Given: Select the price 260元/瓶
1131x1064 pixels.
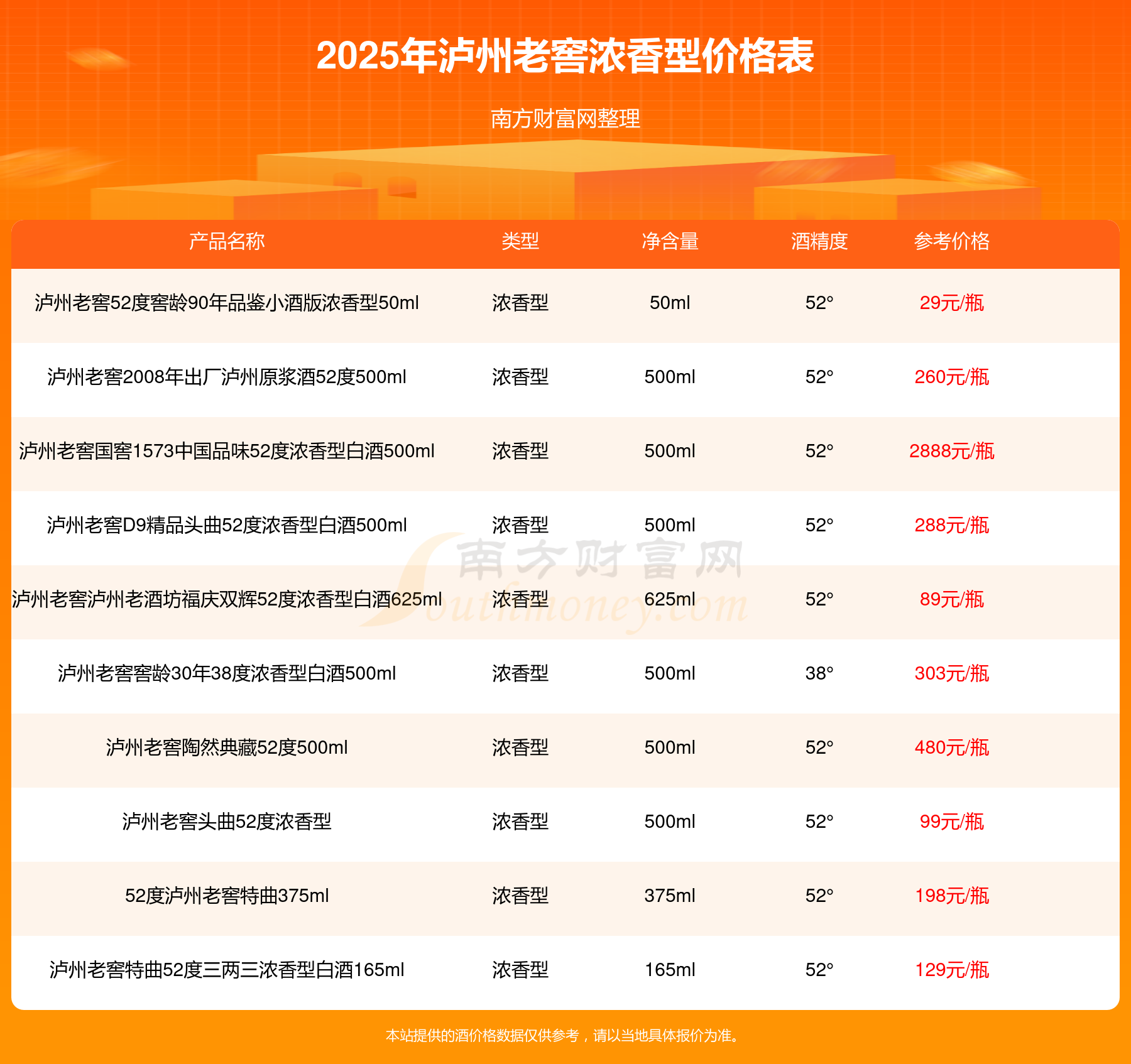Looking at the screenshot, I should tap(952, 377).
